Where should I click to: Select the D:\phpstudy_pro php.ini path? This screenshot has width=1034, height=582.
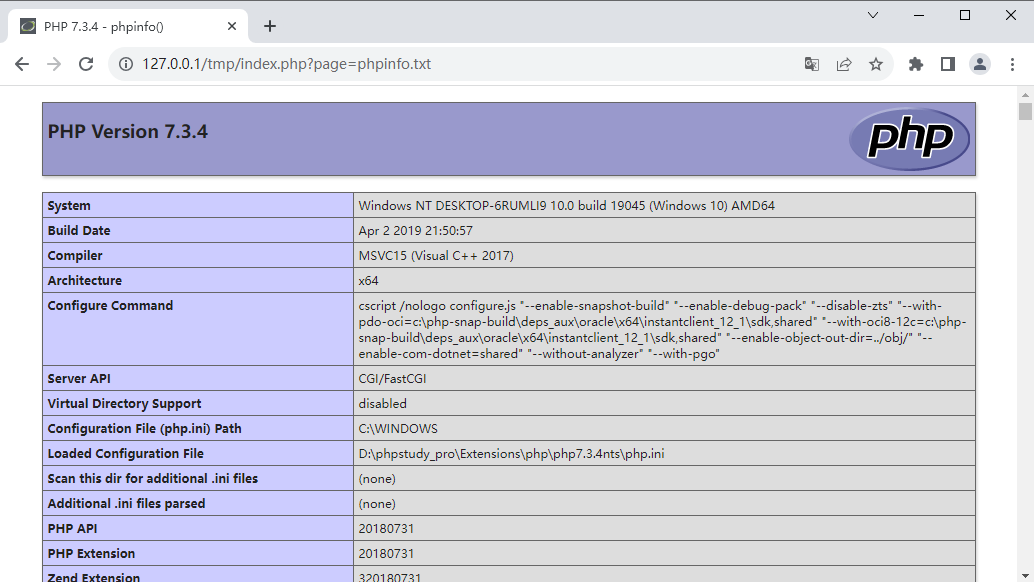[x=511, y=453]
